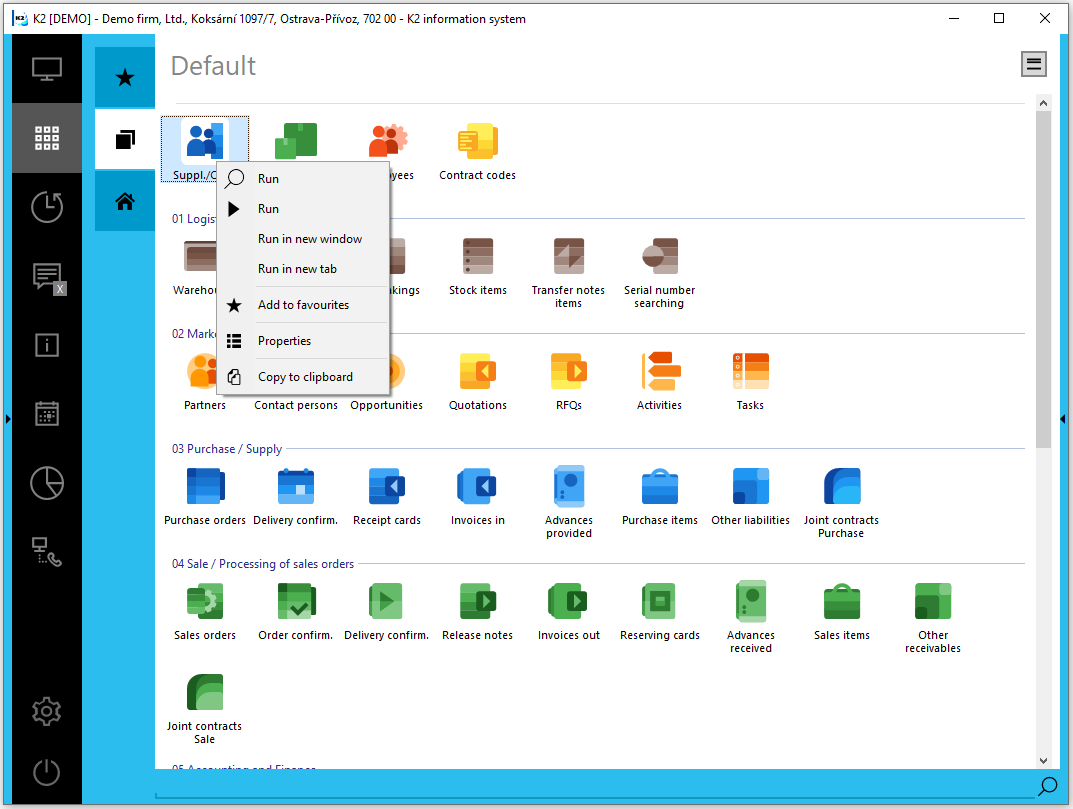Select Copy to clipboard menu entry
Viewport: 1073px width, 809px height.
coord(303,377)
